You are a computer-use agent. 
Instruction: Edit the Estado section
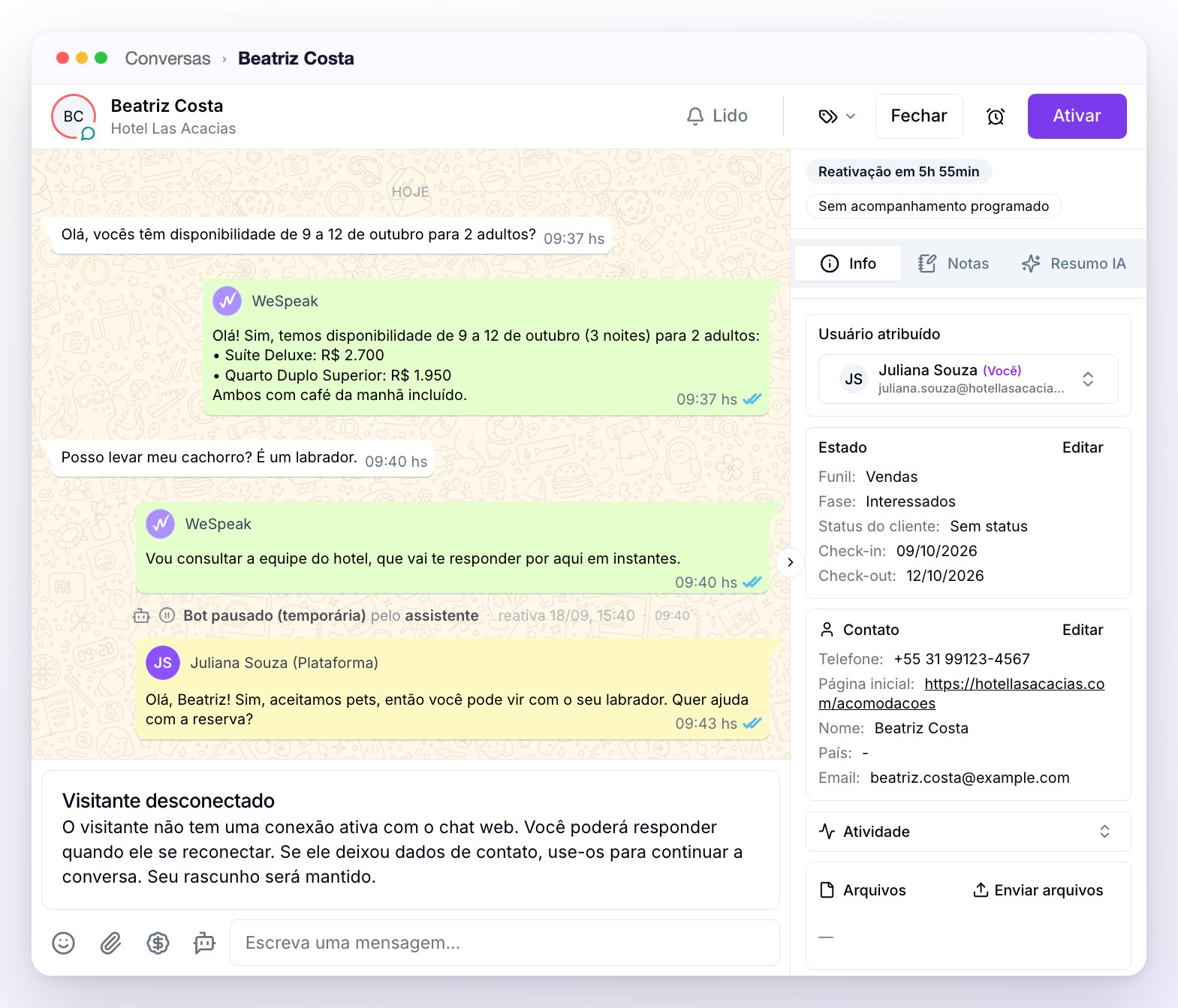click(x=1083, y=447)
